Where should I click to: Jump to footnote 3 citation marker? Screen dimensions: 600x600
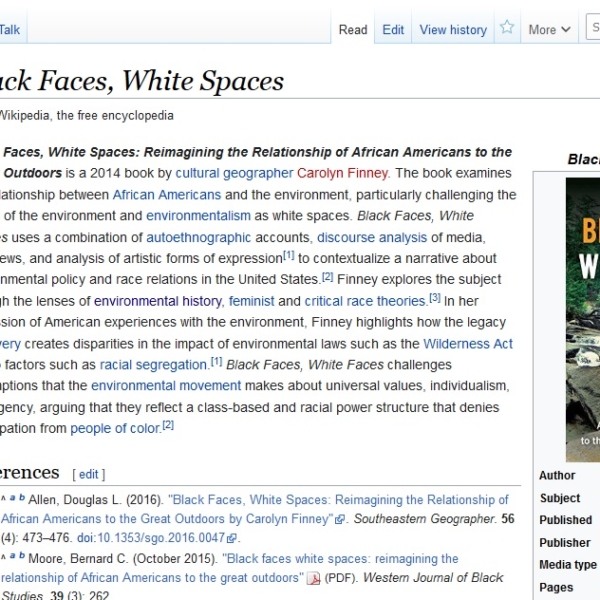pyautogui.click(x=435, y=297)
